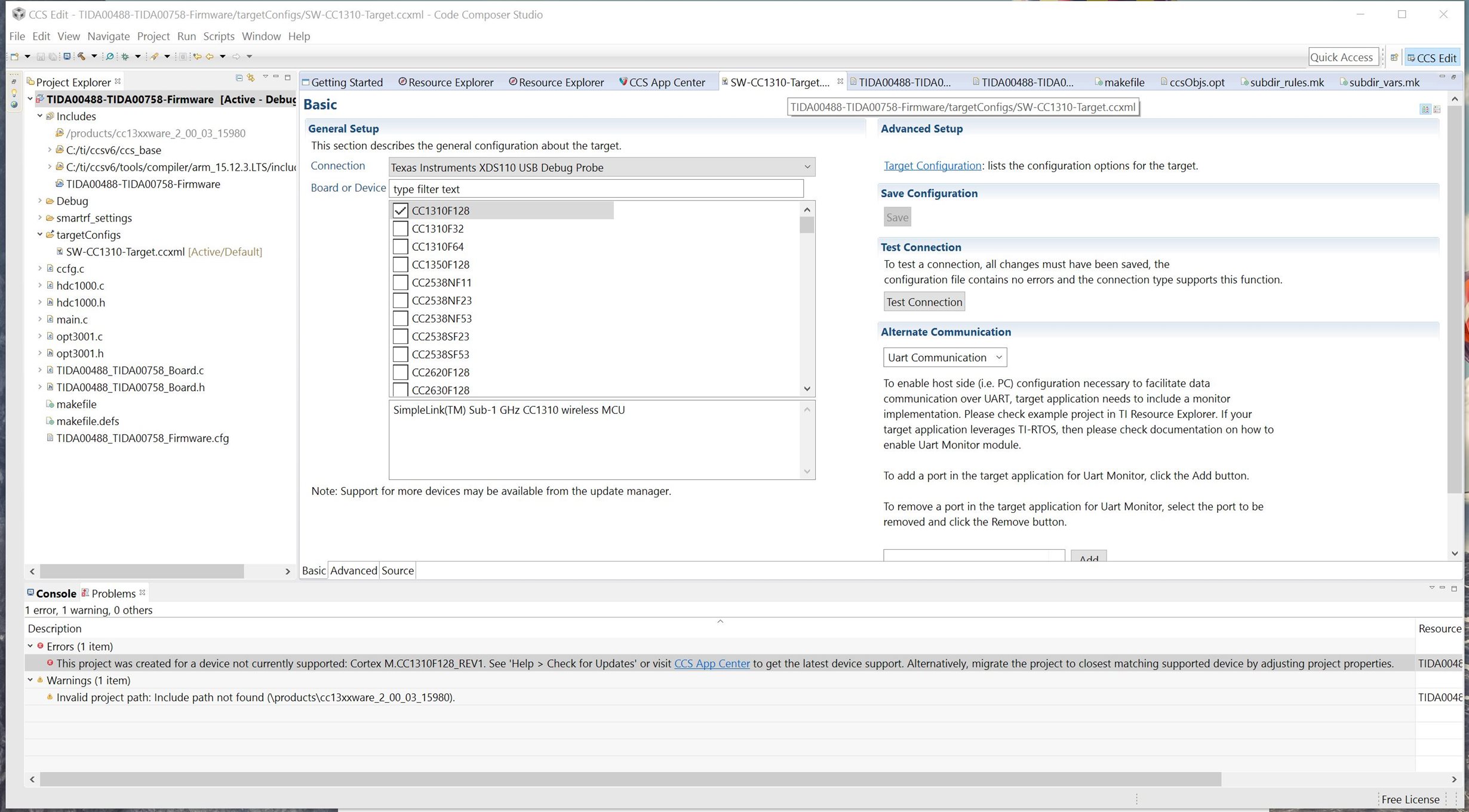Click the restore icon in left sidebar
Screen dimensions: 1469x812
click(x=14, y=82)
